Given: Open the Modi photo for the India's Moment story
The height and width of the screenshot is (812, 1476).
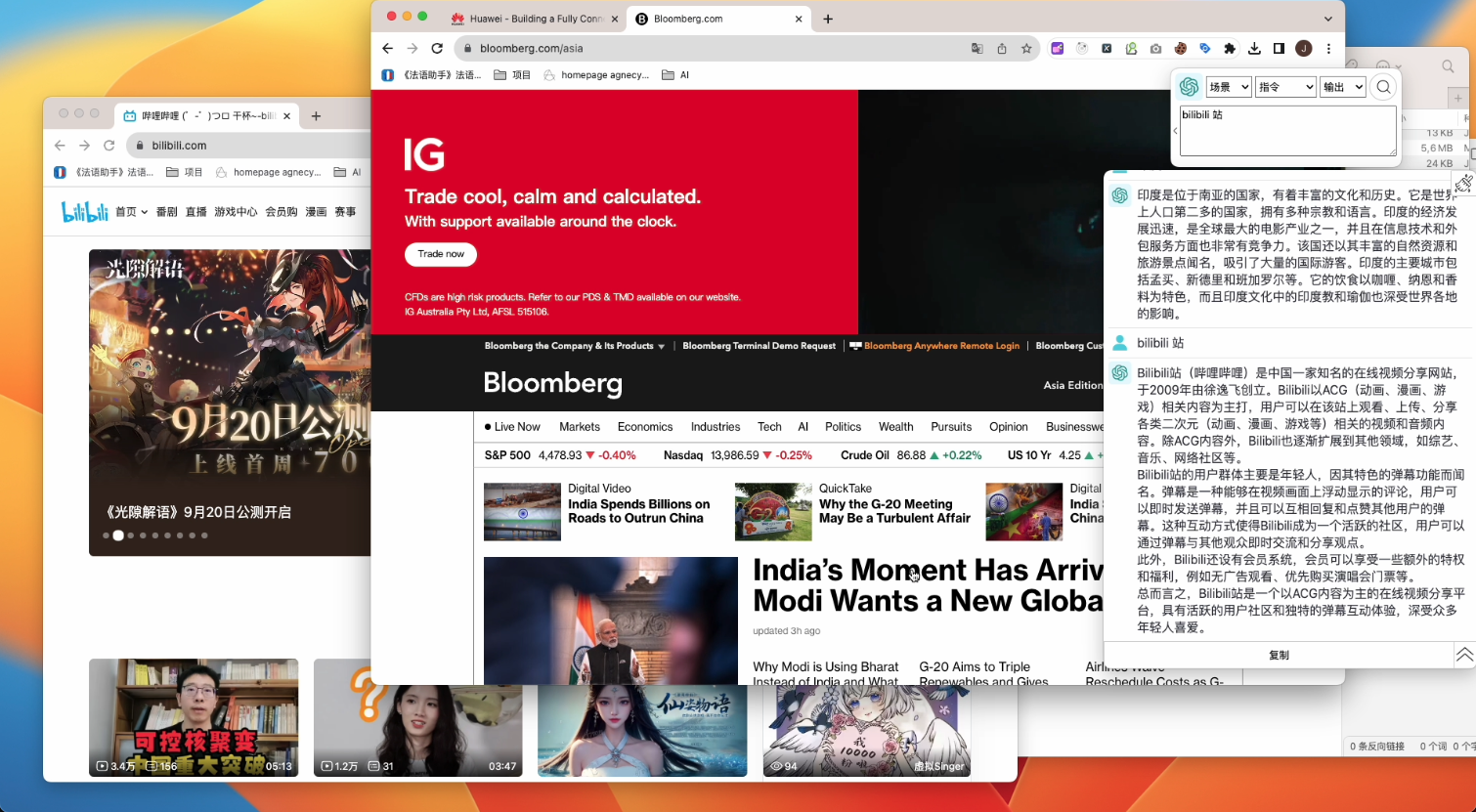Looking at the screenshot, I should tap(611, 620).
